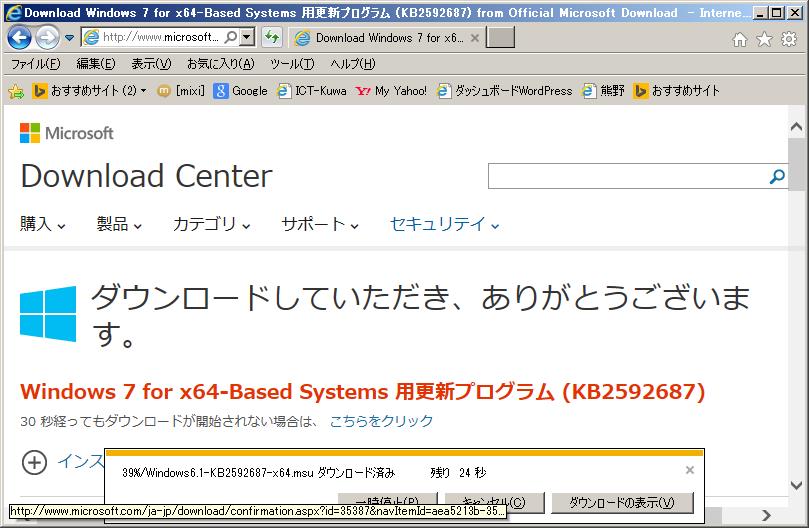Open the ダッシュボードWordPress favorite
The image size is (809, 528).
click(505, 91)
